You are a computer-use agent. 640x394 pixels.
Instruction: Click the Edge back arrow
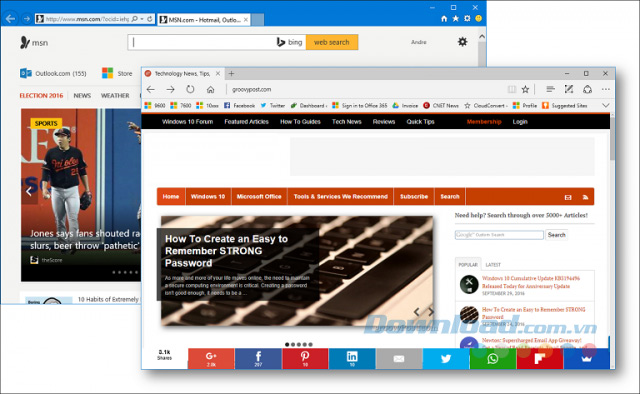tap(151, 89)
